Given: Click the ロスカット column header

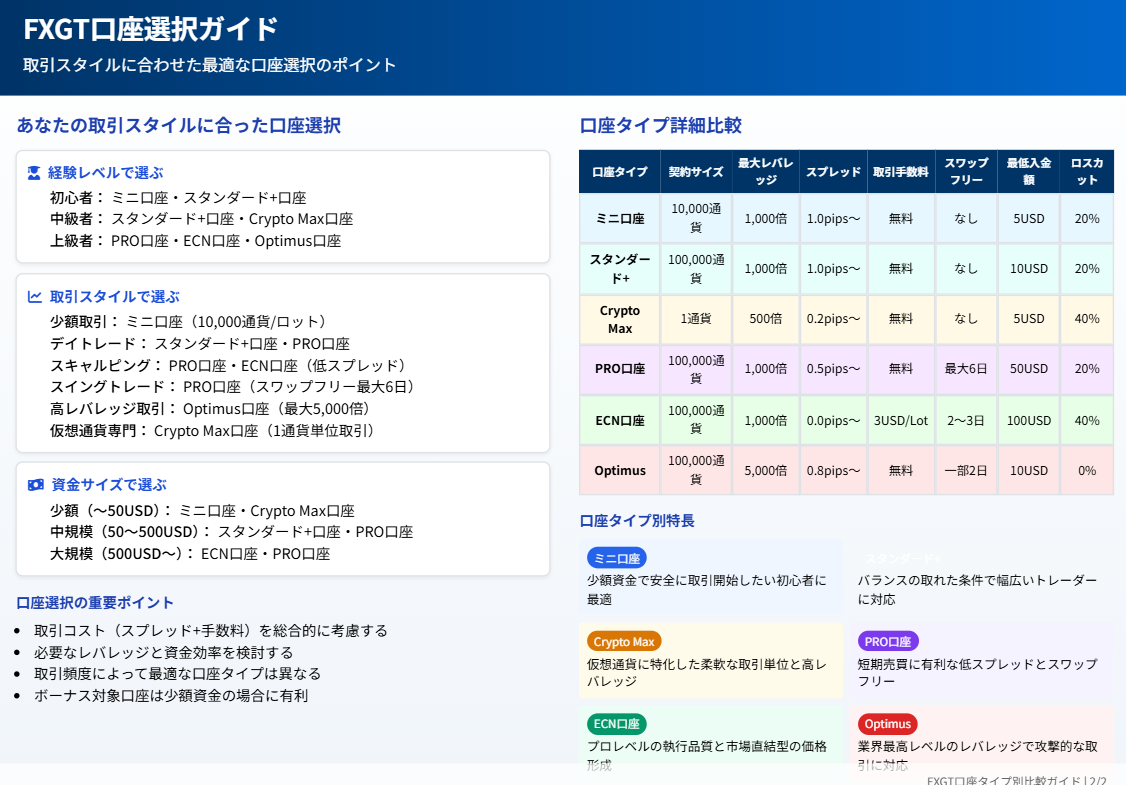Looking at the screenshot, I should (1086, 172).
